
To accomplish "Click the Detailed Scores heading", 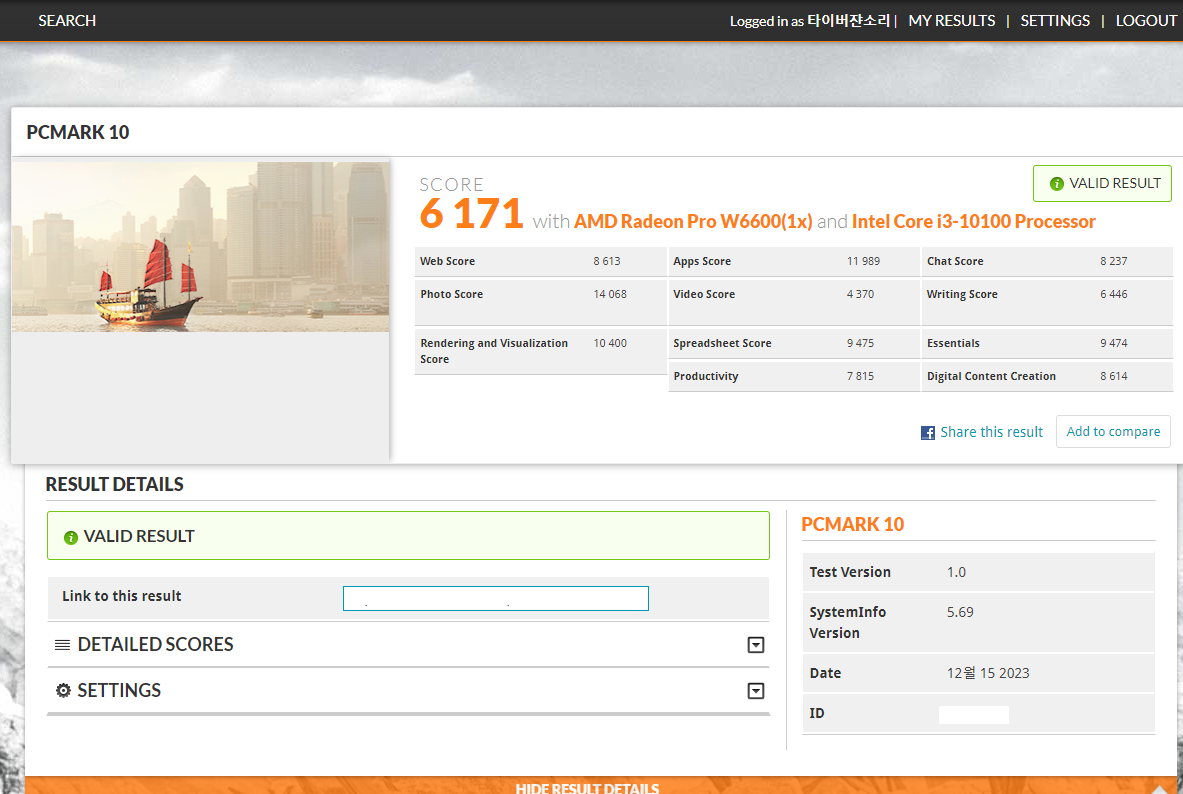I will [155, 645].
